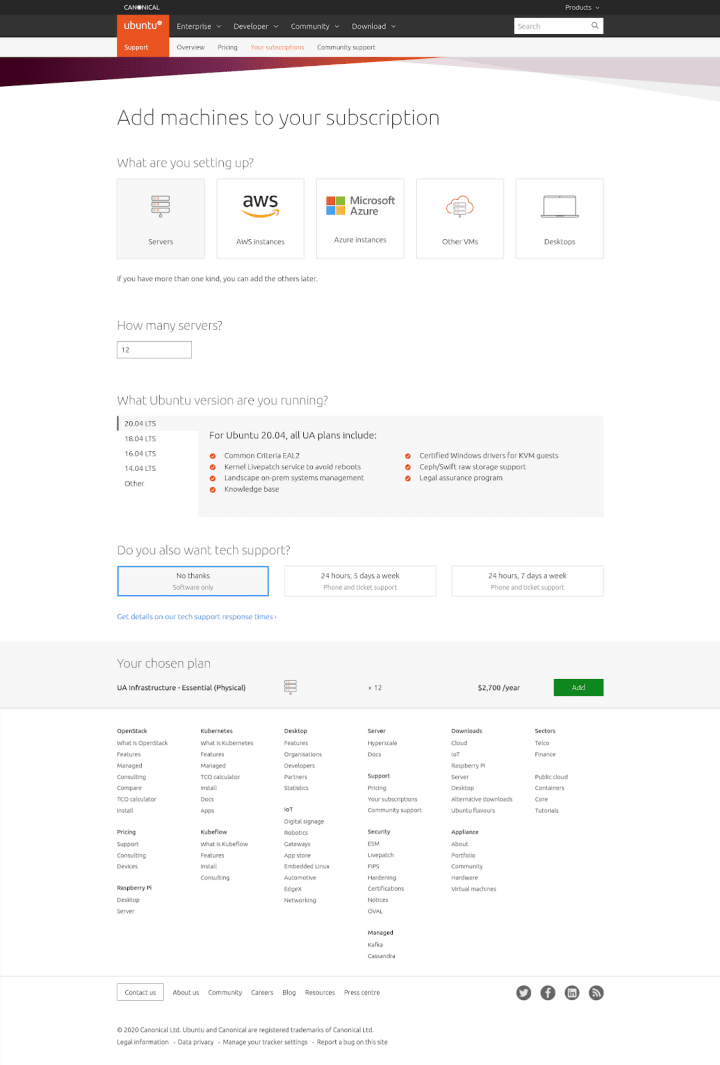Open Your subscriptions subnav item
Viewport: 720px width, 1065px height.
pyautogui.click(x=277, y=48)
